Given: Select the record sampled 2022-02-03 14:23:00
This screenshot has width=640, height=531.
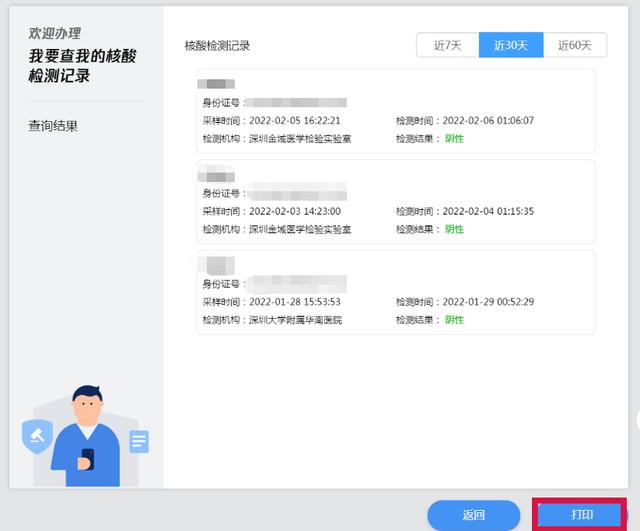Looking at the screenshot, I should coord(395,202).
